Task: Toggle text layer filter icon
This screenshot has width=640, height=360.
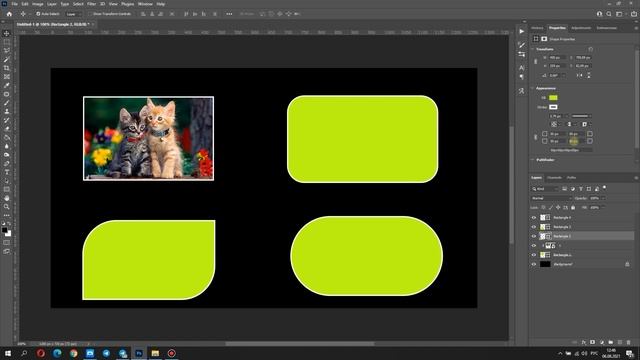Action: 581,189
